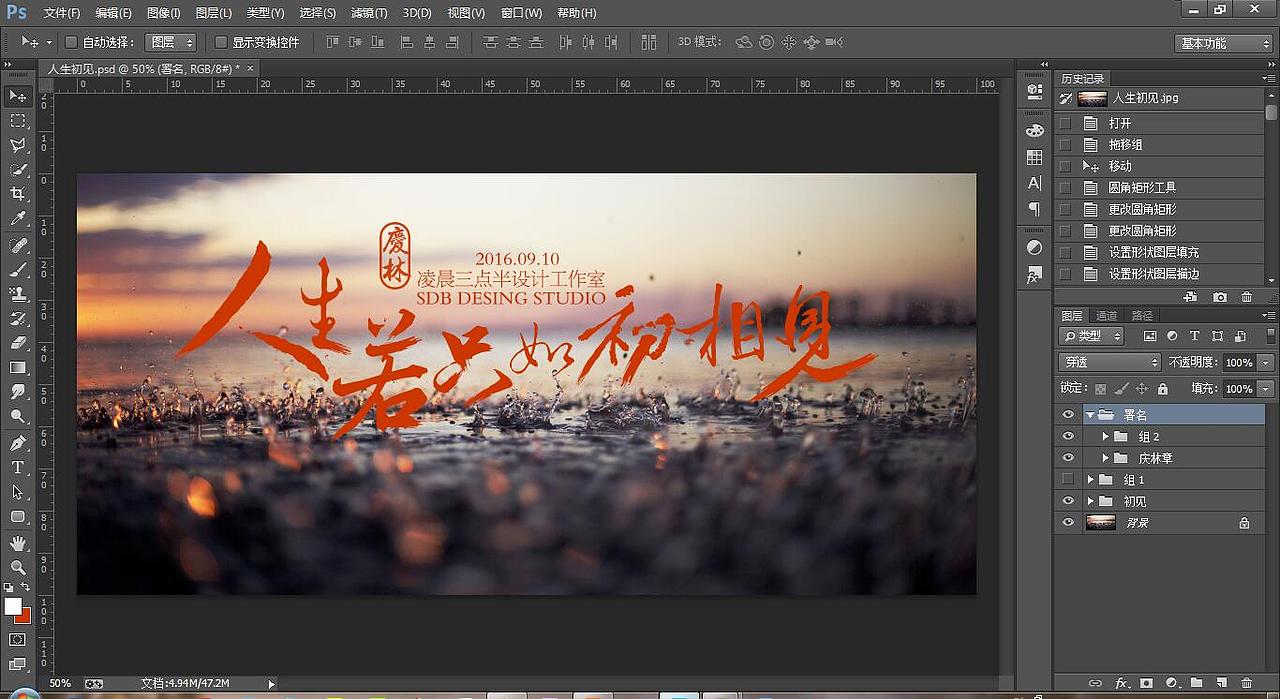Viewport: 1280px width, 699px height.
Task: Open the 滤镜 menu
Action: pos(367,12)
